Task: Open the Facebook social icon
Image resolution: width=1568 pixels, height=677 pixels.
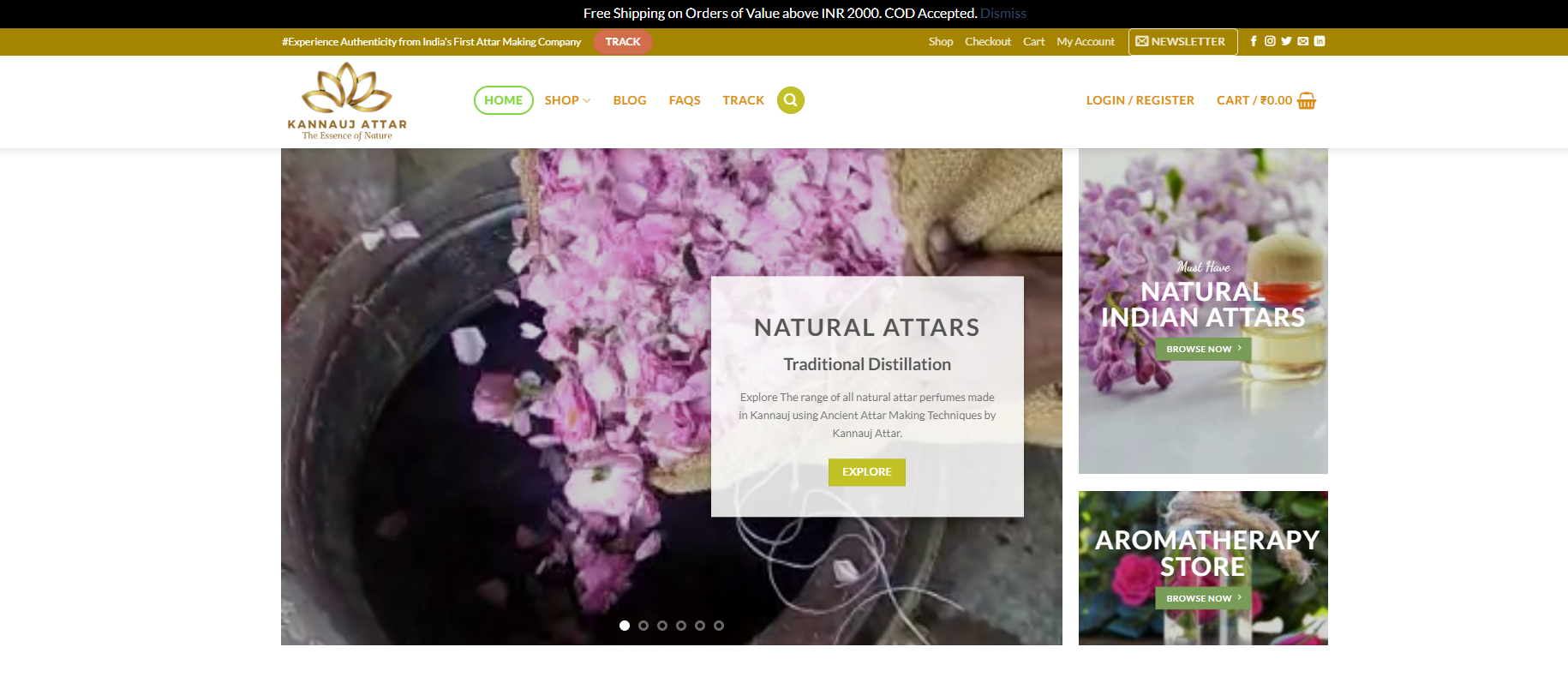Action: pyautogui.click(x=1254, y=41)
